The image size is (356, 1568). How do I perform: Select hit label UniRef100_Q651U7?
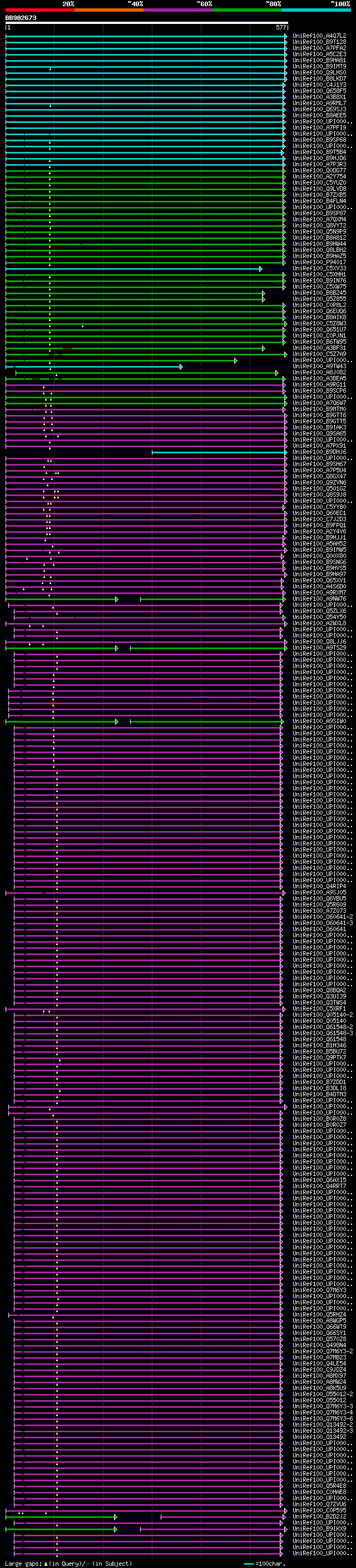click(x=319, y=329)
